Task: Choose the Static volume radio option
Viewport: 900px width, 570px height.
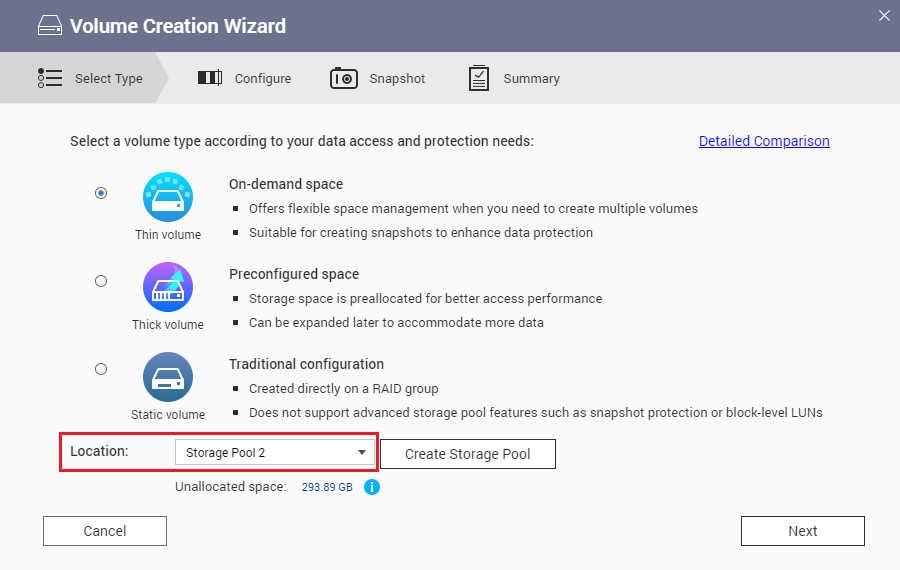Action: pos(101,369)
